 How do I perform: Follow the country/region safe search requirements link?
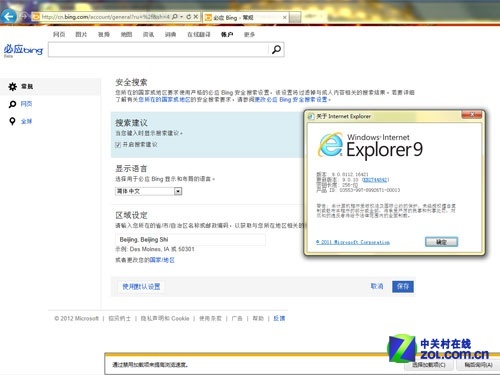point(164,100)
